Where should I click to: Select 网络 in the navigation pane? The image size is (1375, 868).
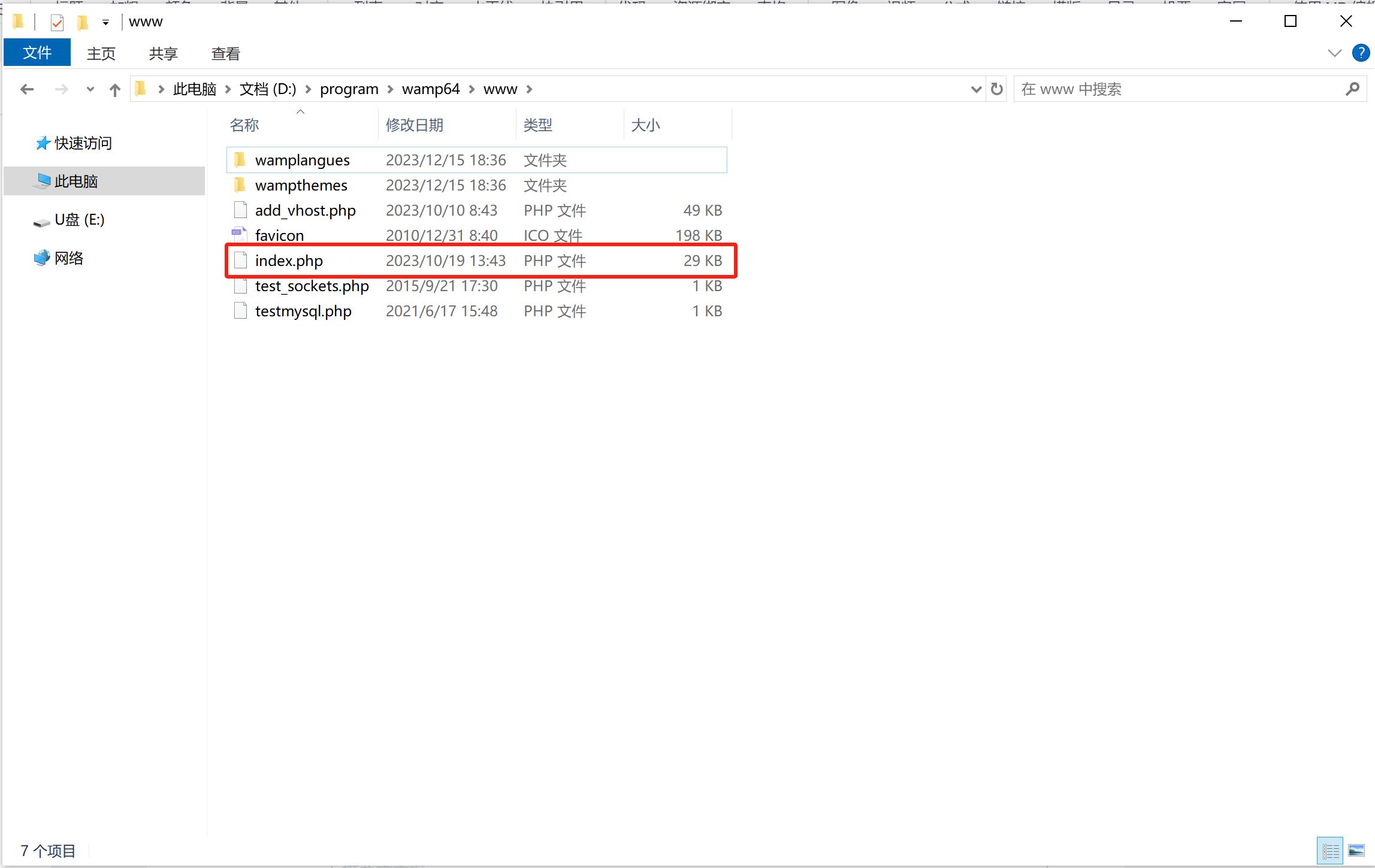click(68, 258)
